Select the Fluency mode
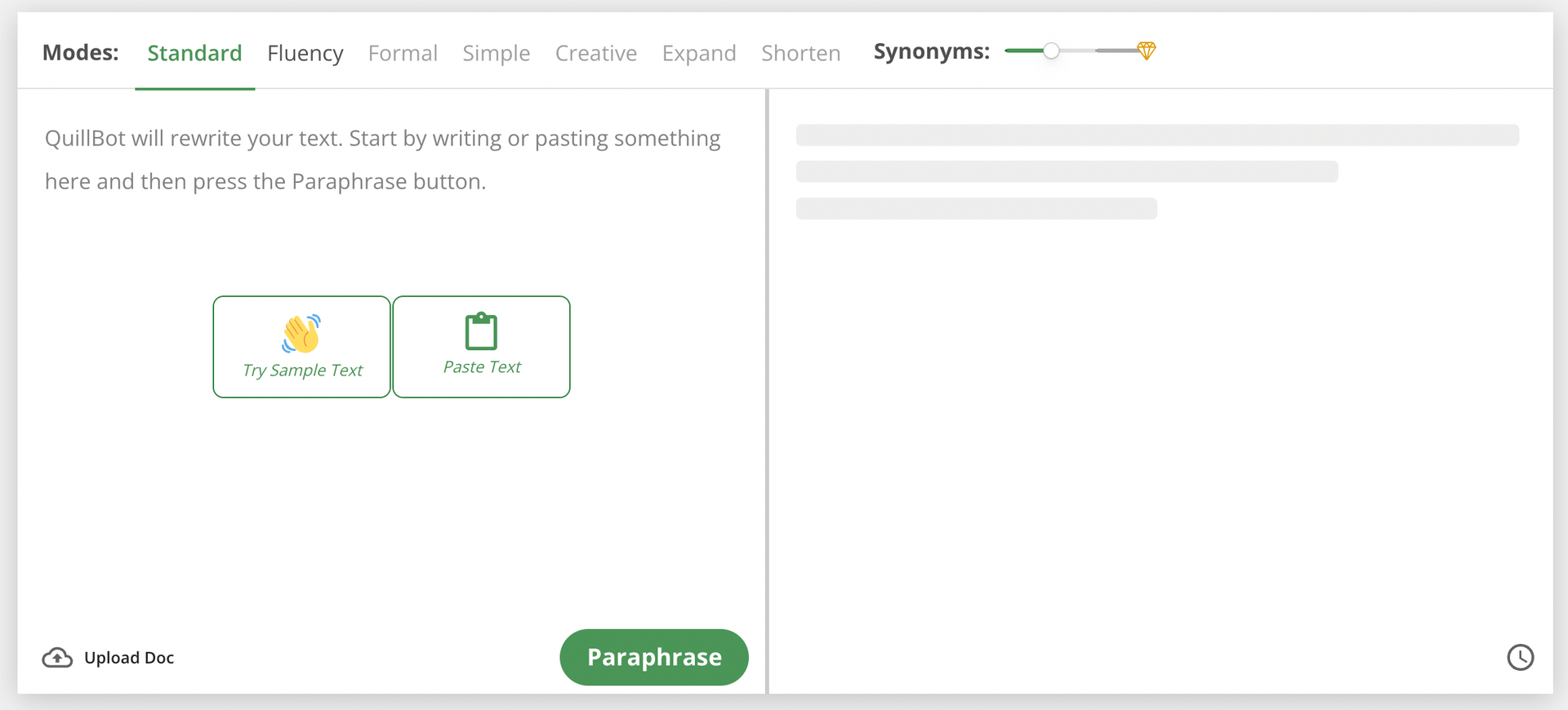Image resolution: width=1568 pixels, height=710 pixels. (305, 53)
